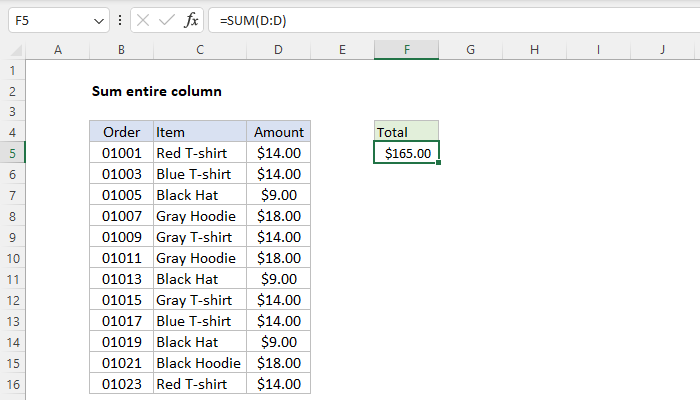Select column J header
This screenshot has width=700, height=400.
(x=662, y=50)
